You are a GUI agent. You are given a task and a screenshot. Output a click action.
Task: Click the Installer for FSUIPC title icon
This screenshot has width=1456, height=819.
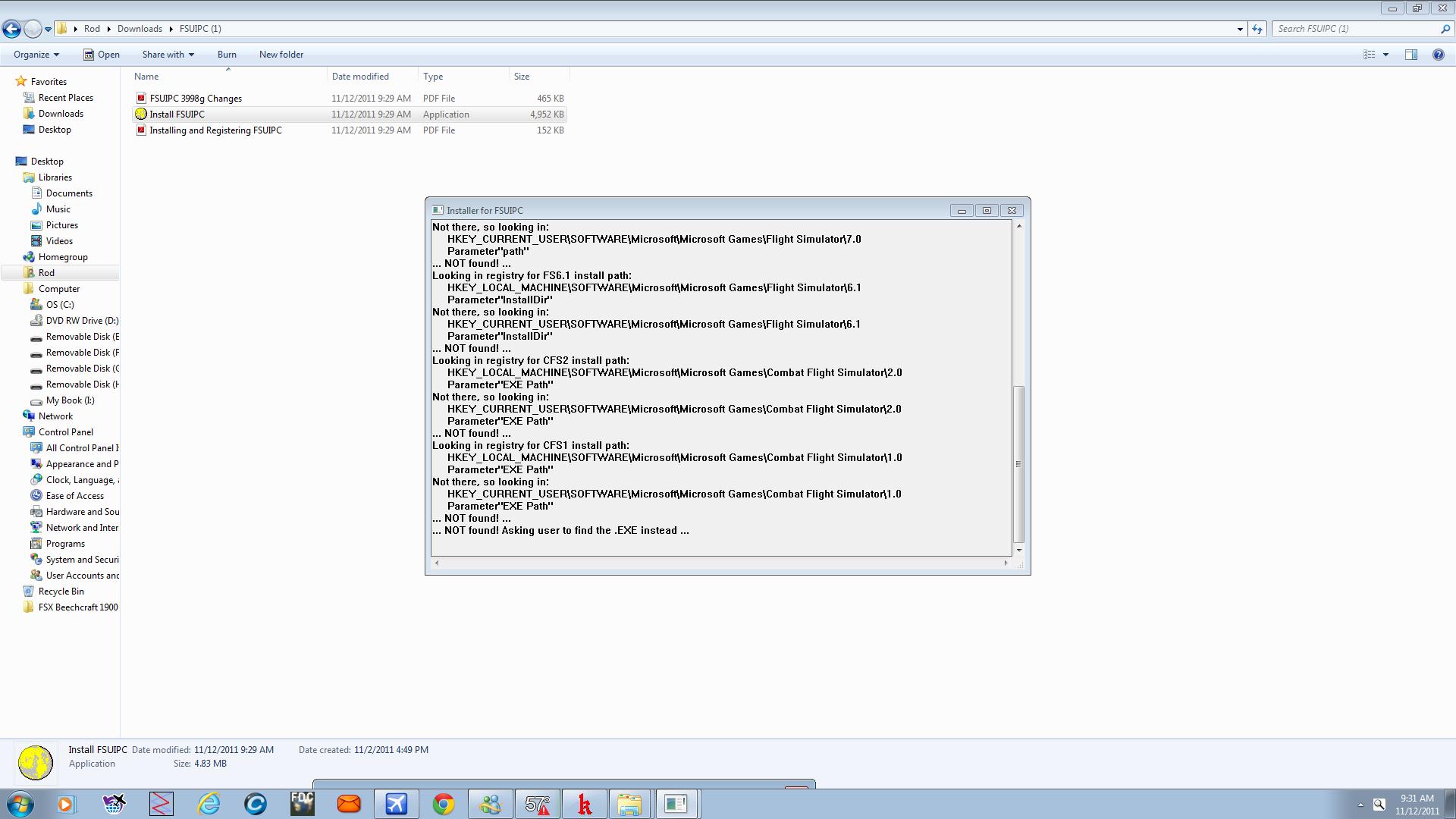pos(438,210)
